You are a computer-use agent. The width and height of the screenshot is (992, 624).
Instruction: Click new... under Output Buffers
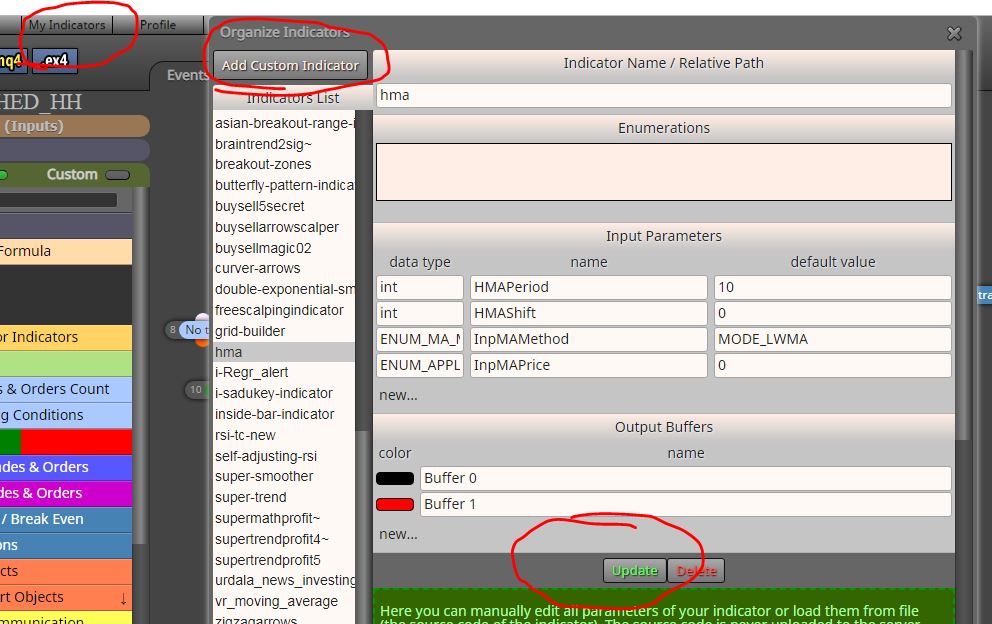click(x=398, y=534)
